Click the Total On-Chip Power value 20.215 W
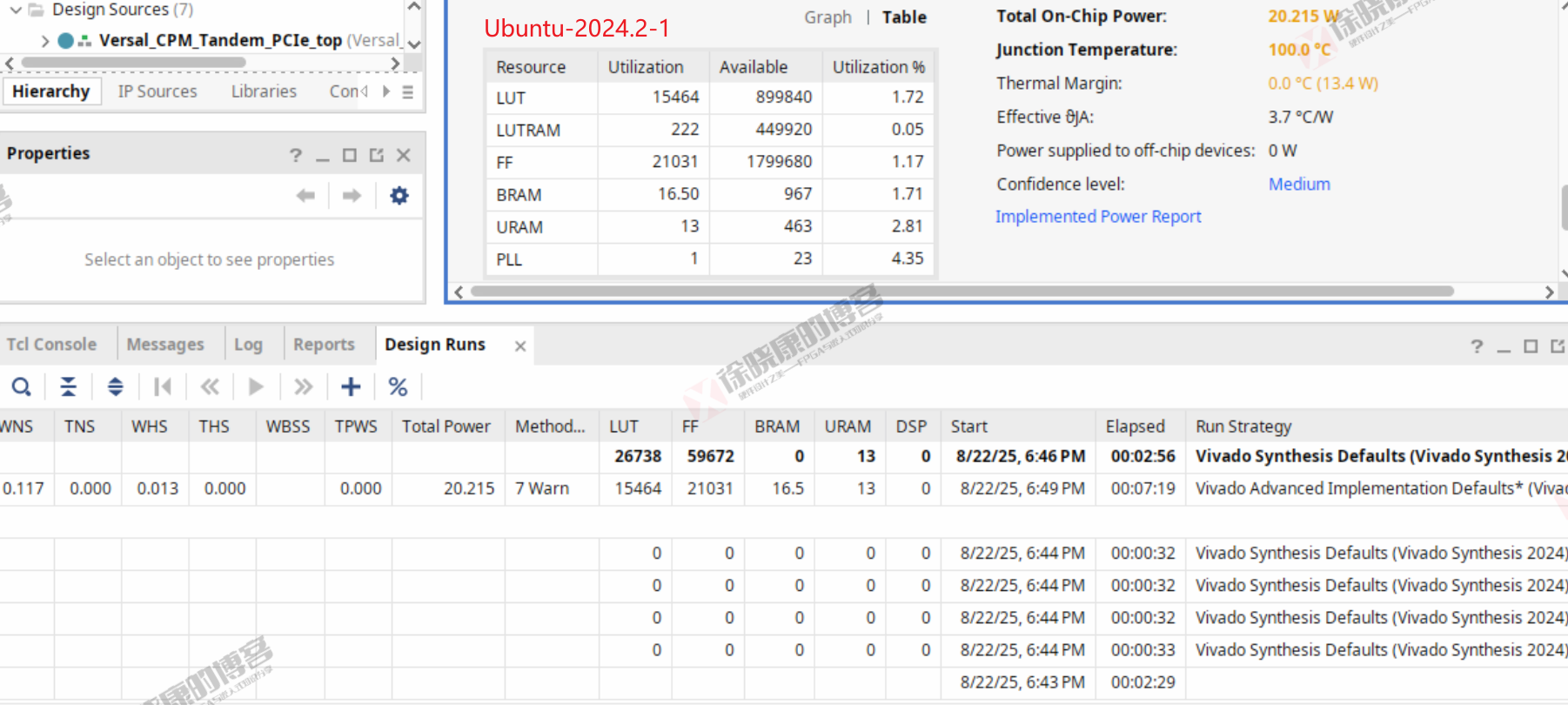Viewport: 1568px width, 705px height. pos(1303,17)
